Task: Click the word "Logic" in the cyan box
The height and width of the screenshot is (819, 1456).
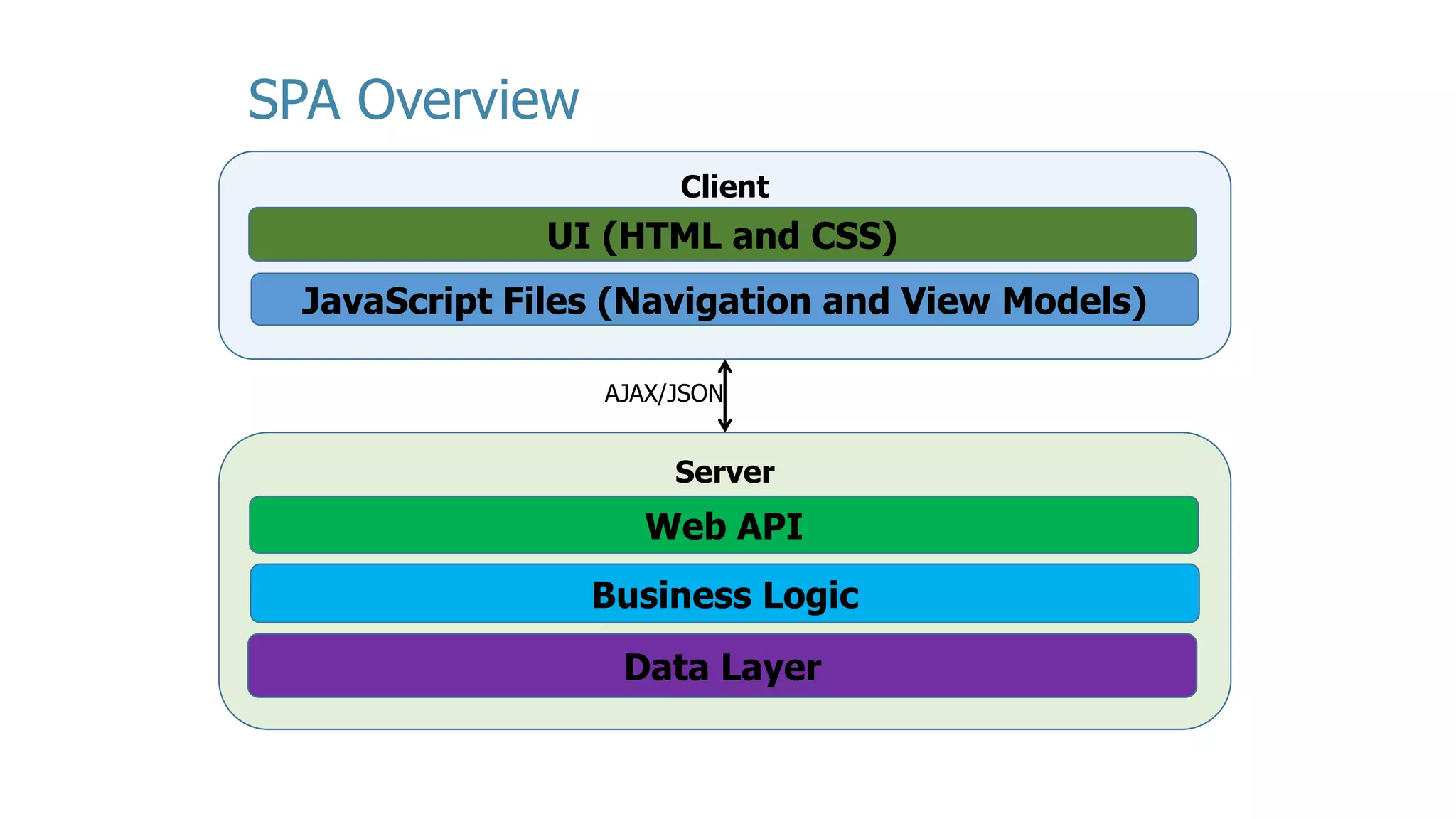Action: (x=810, y=596)
